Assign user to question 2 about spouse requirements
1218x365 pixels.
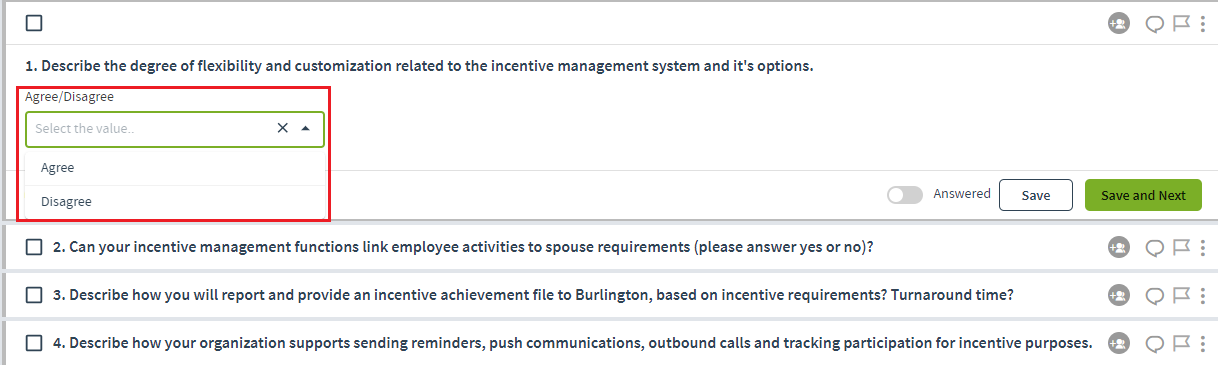[1119, 246]
